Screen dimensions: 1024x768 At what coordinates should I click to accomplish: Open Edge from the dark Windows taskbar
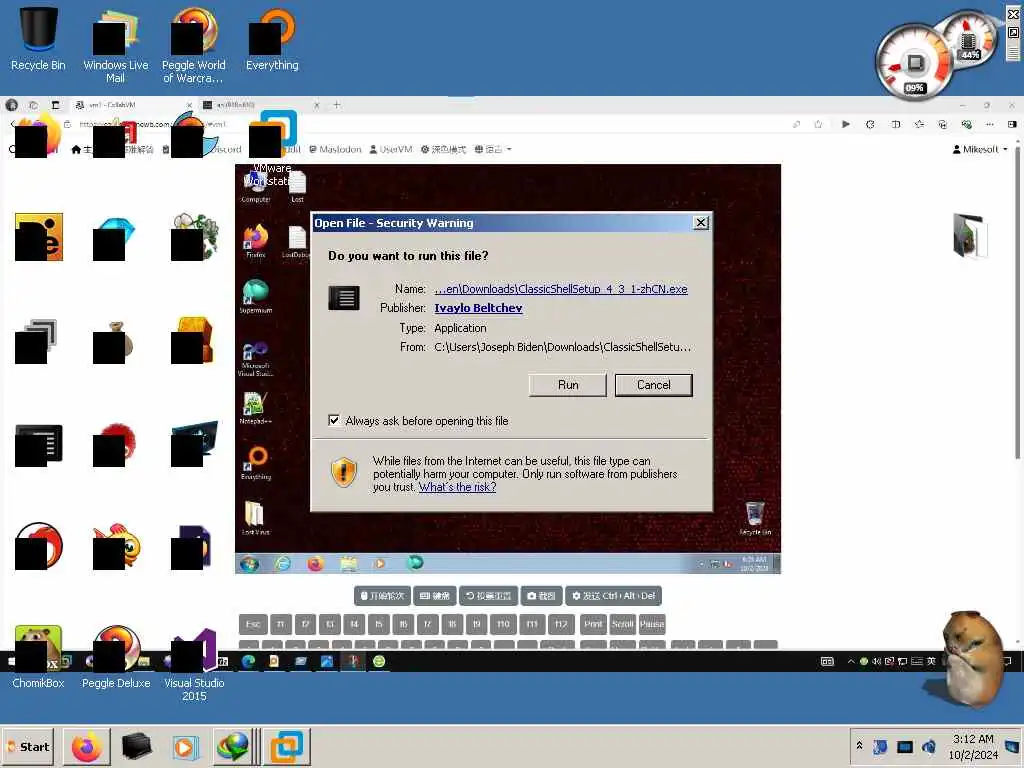[x=248, y=662]
